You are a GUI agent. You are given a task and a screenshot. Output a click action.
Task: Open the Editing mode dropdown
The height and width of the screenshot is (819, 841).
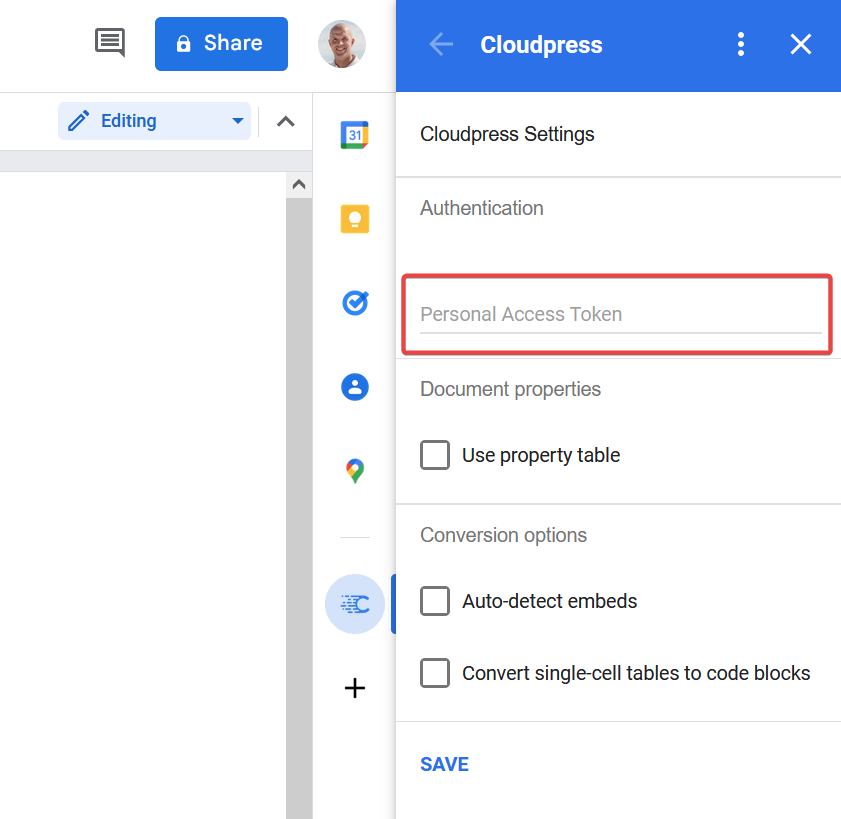[x=154, y=121]
